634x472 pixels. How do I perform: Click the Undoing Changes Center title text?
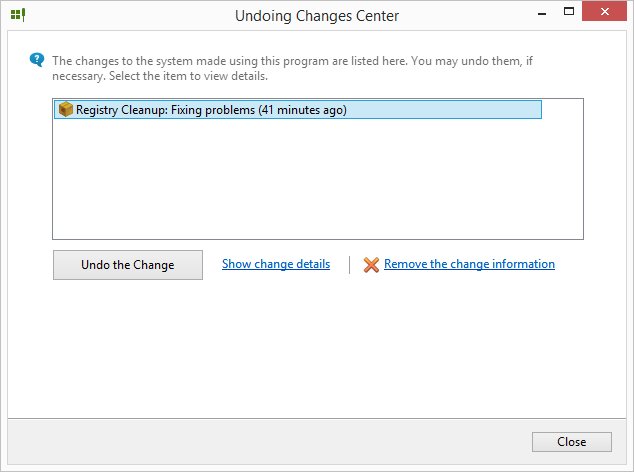pyautogui.click(x=316, y=16)
